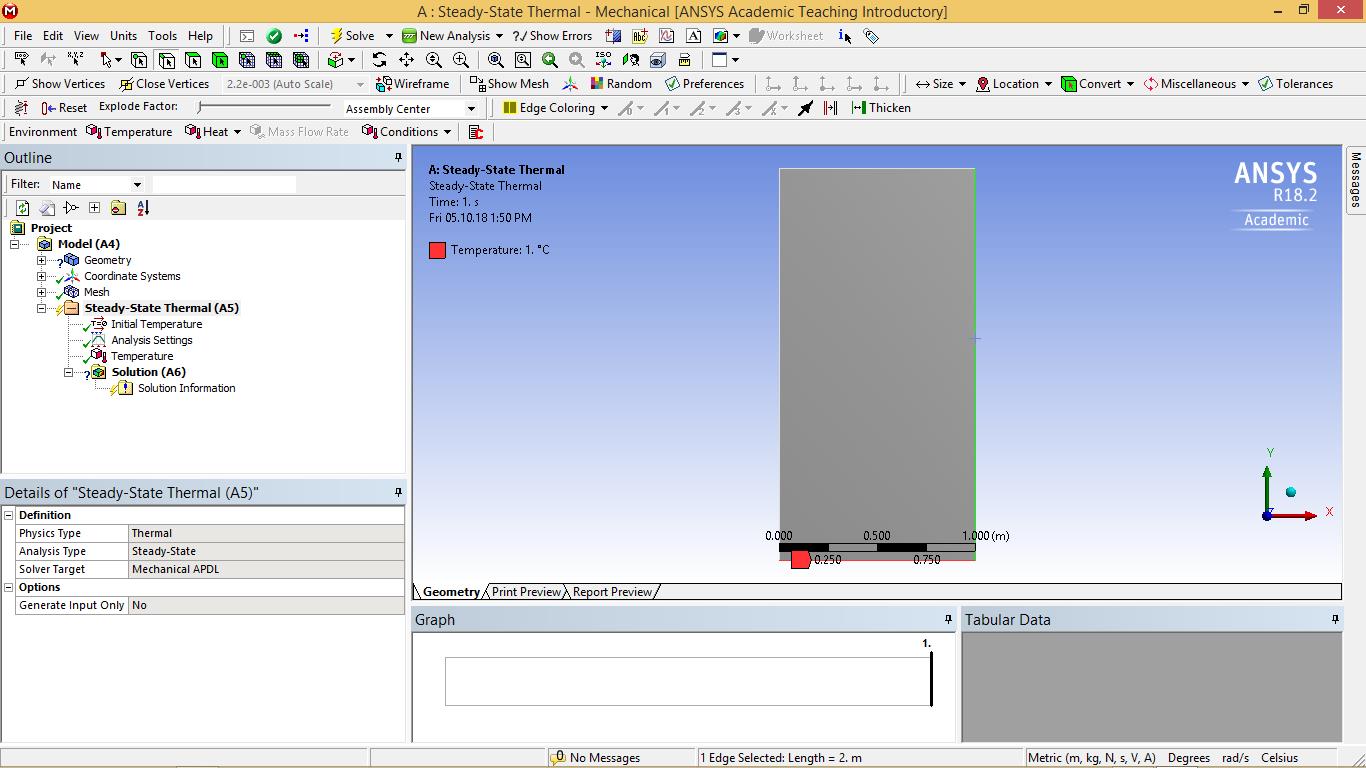Screen dimensions: 1366x768
Task: Pin the Outline panel
Action: pos(398,158)
